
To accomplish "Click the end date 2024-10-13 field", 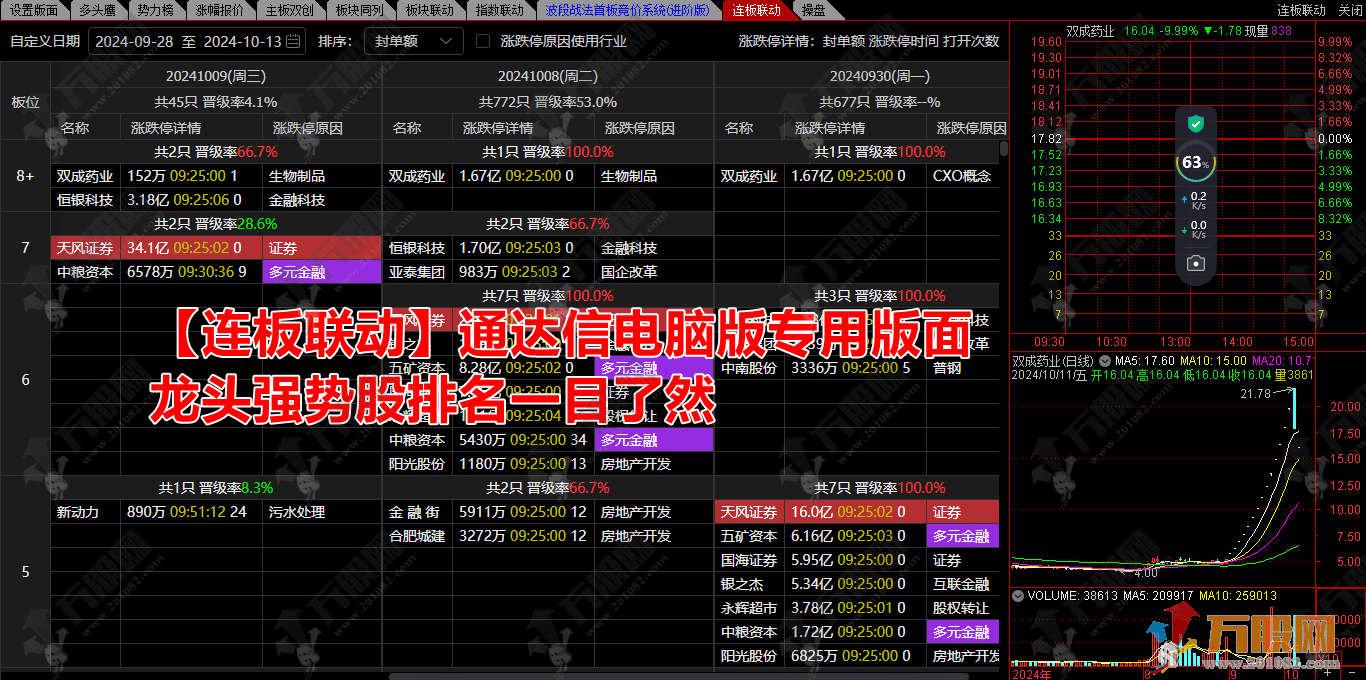I will (243, 41).
